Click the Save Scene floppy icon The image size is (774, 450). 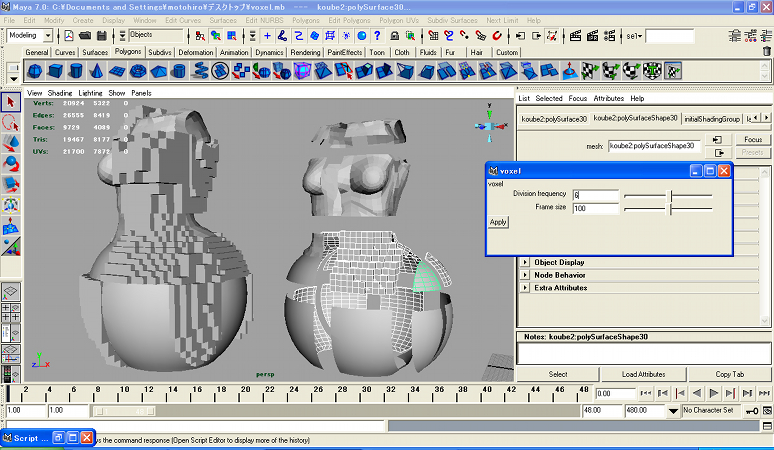pyautogui.click(x=102, y=36)
